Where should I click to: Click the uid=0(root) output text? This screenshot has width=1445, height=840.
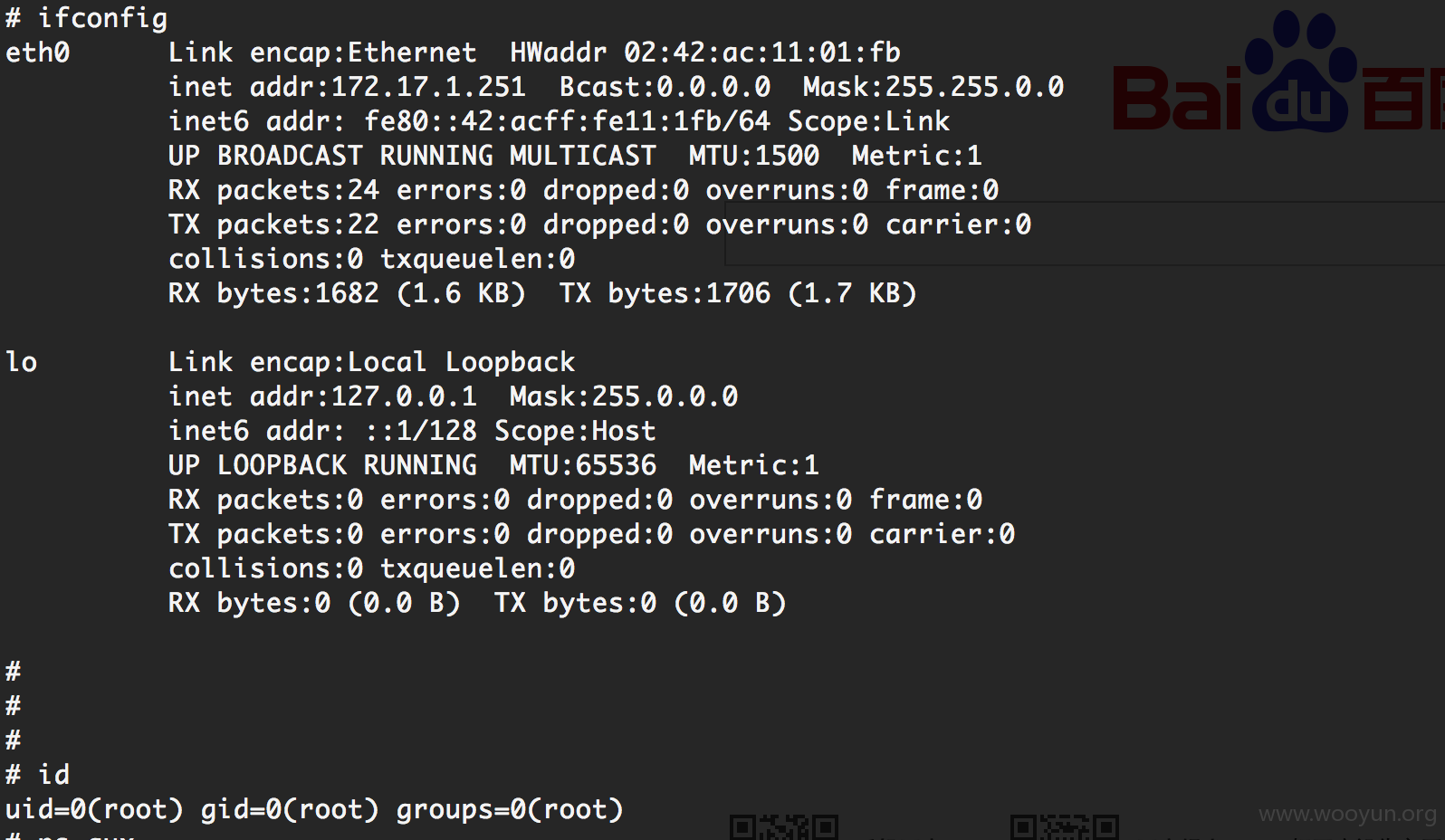pos(94,809)
